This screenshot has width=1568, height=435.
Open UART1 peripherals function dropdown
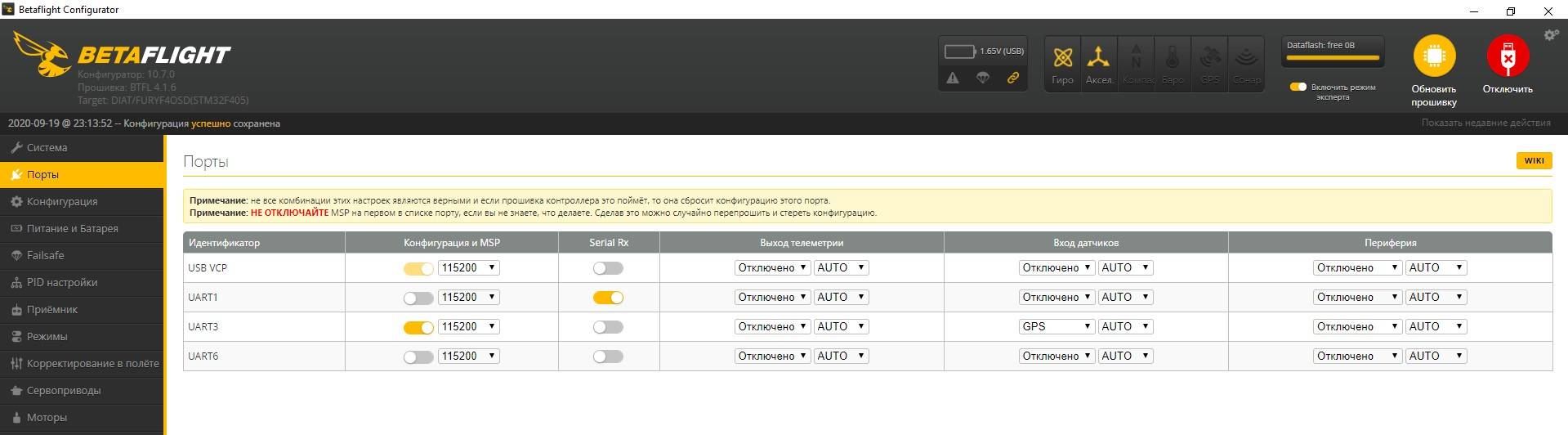pyautogui.click(x=1356, y=297)
